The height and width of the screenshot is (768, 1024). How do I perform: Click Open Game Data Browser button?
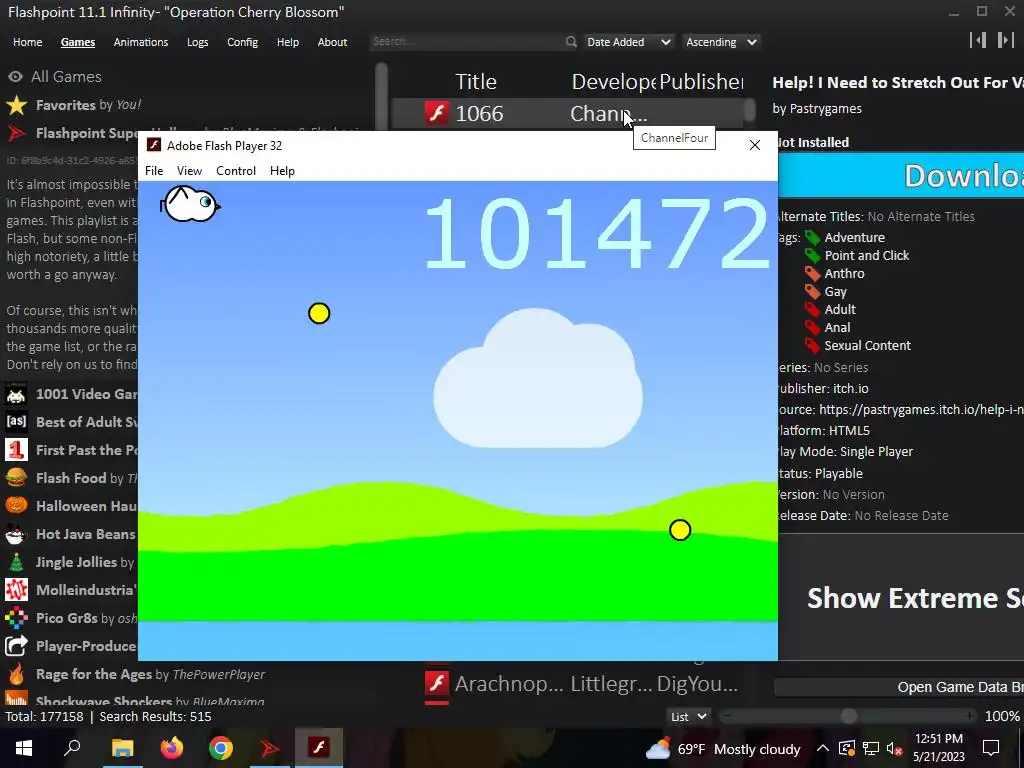point(899,687)
